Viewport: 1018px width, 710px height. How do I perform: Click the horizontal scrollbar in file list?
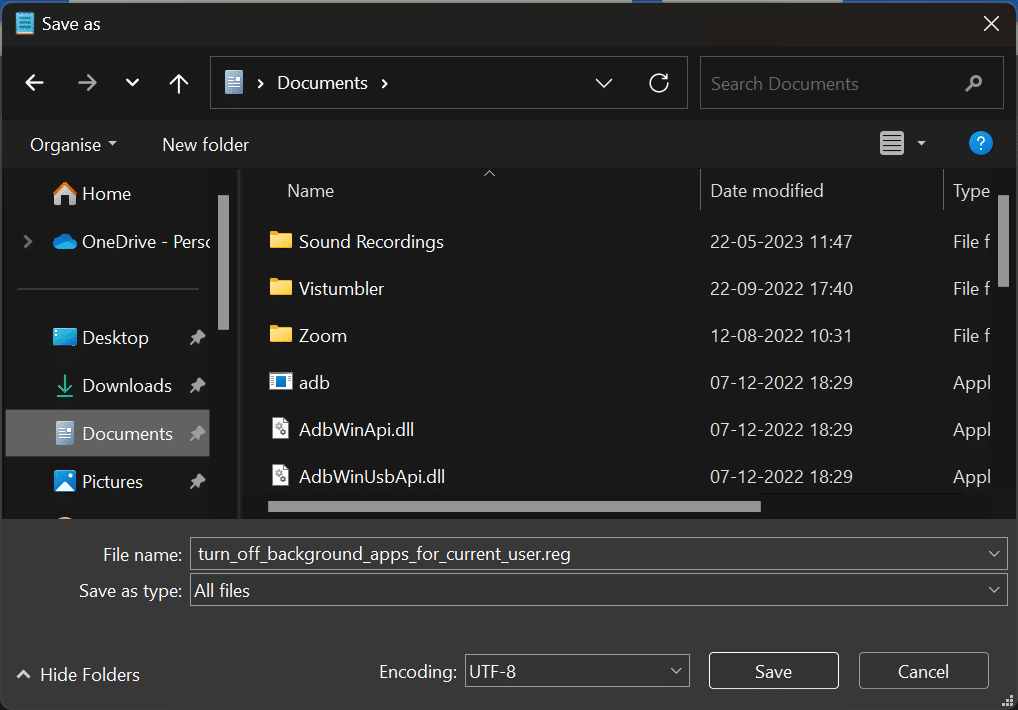click(514, 506)
